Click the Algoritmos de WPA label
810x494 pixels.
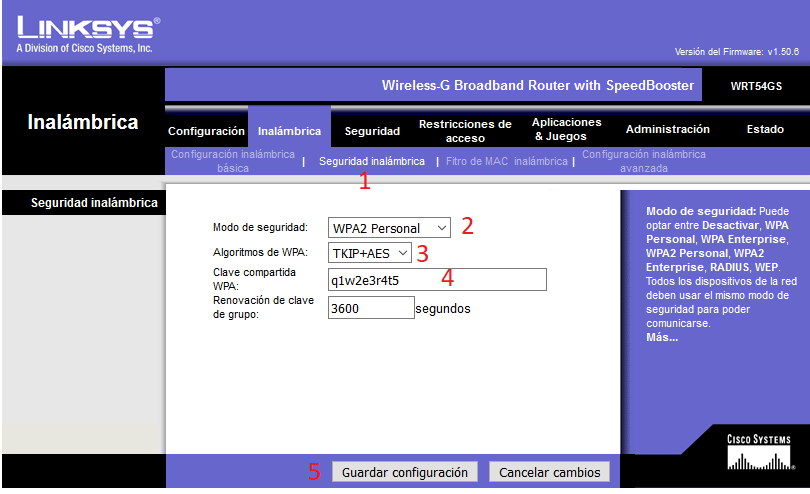pyautogui.click(x=260, y=252)
